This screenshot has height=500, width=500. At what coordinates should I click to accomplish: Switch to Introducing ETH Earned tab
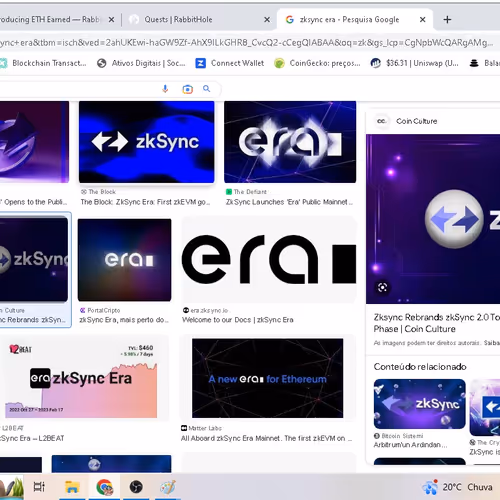50,20
